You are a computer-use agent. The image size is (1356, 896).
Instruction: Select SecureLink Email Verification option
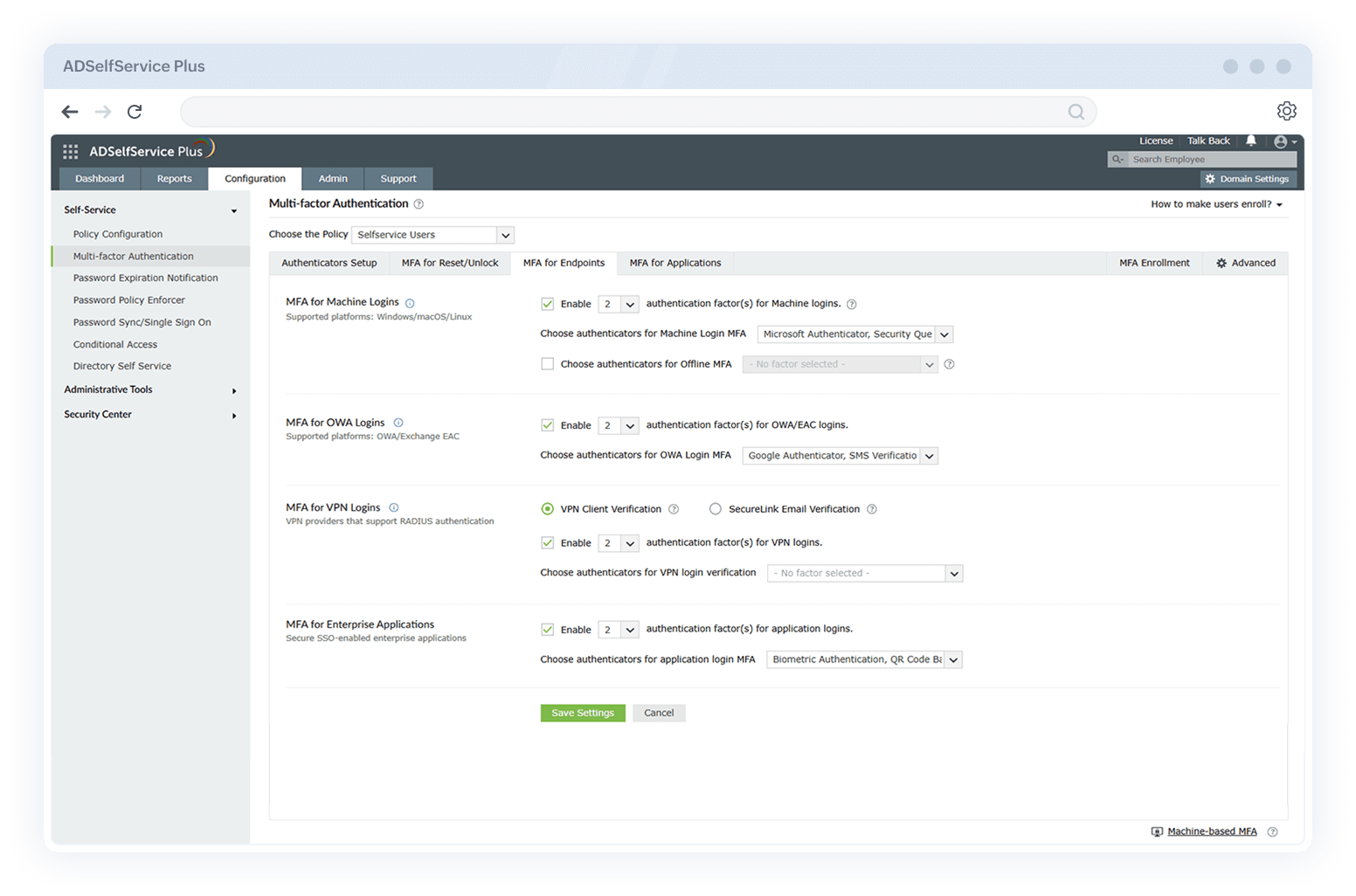(x=716, y=508)
